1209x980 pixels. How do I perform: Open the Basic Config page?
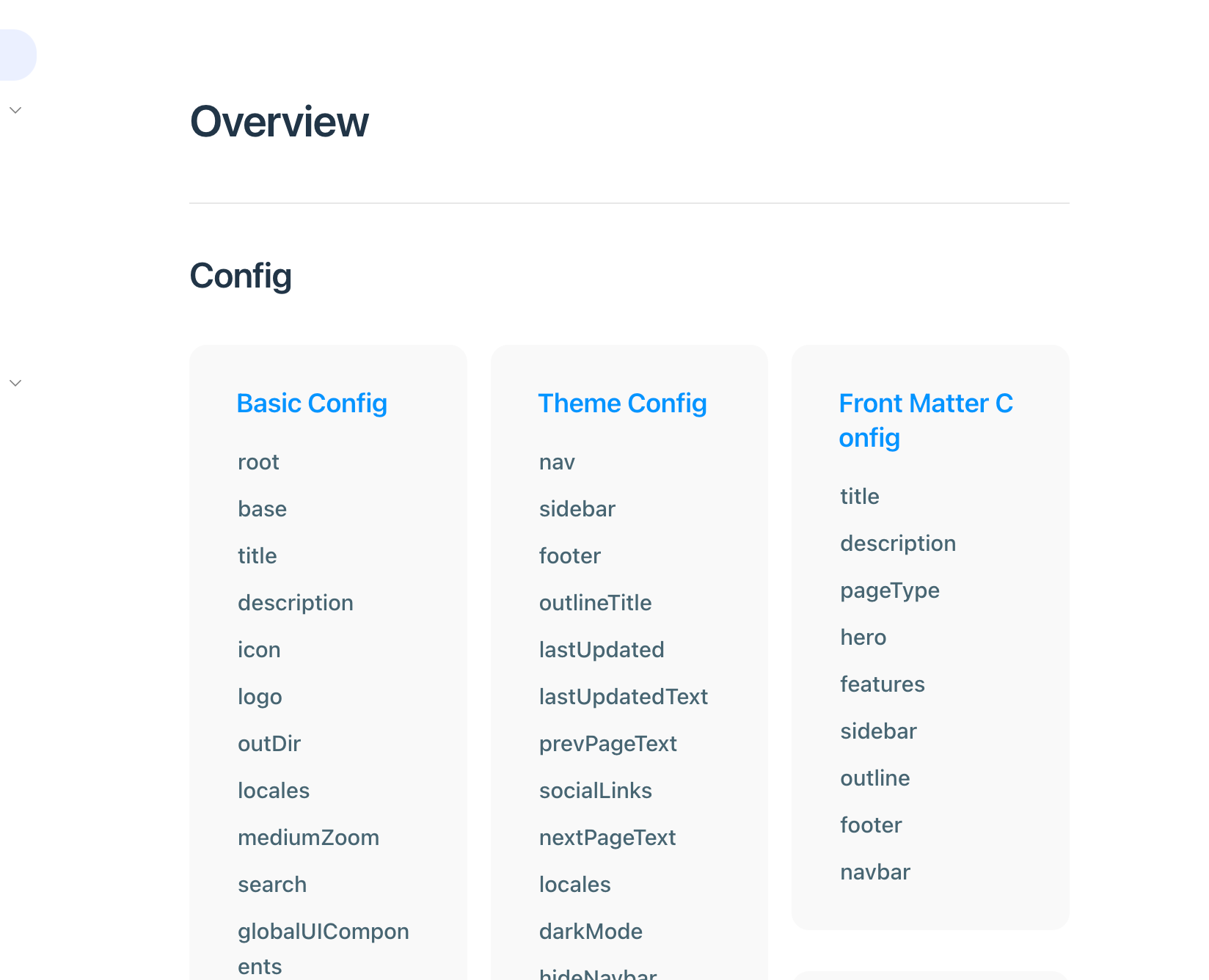312,403
